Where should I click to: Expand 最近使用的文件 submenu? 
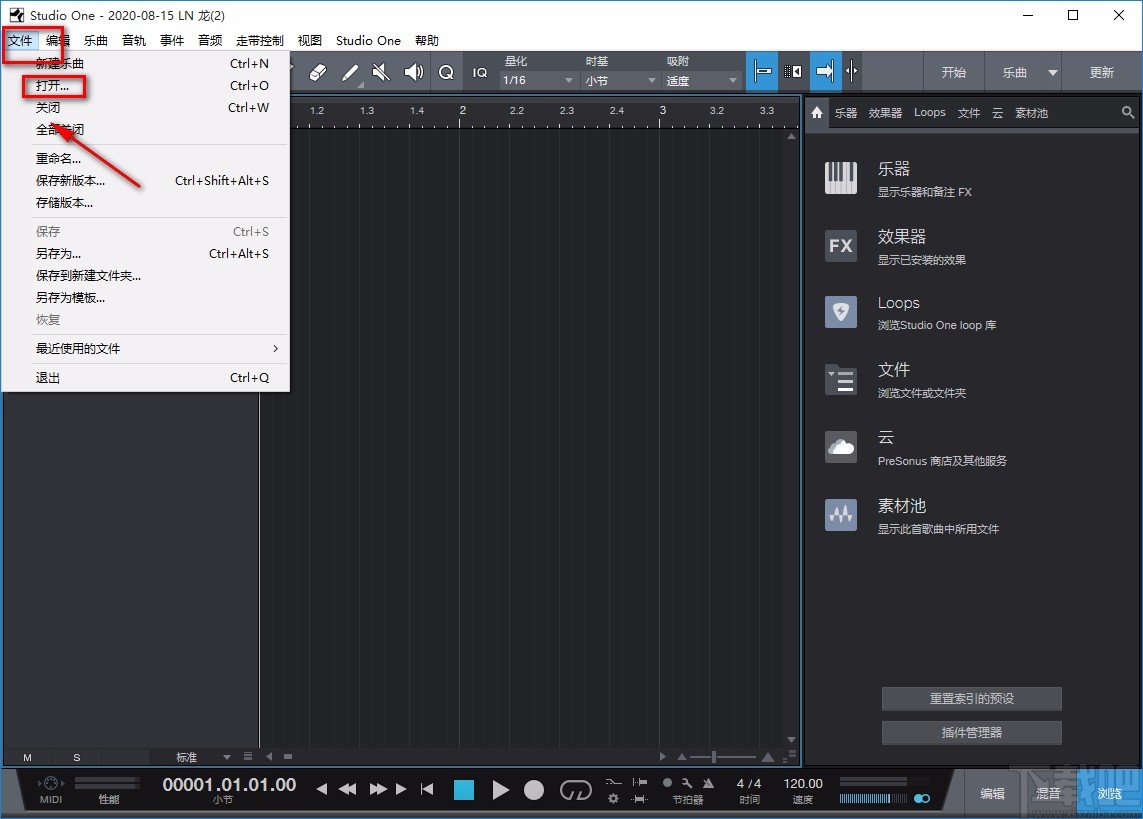(146, 348)
